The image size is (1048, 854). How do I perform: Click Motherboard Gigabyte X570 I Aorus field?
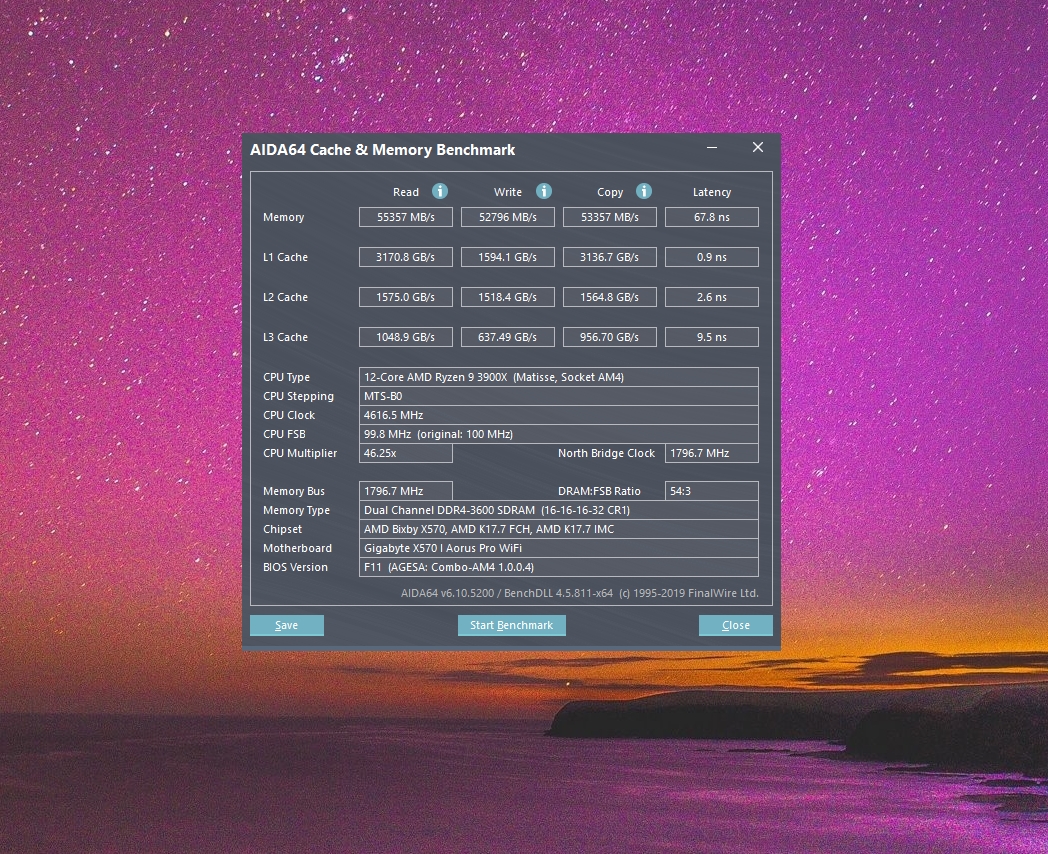559,548
